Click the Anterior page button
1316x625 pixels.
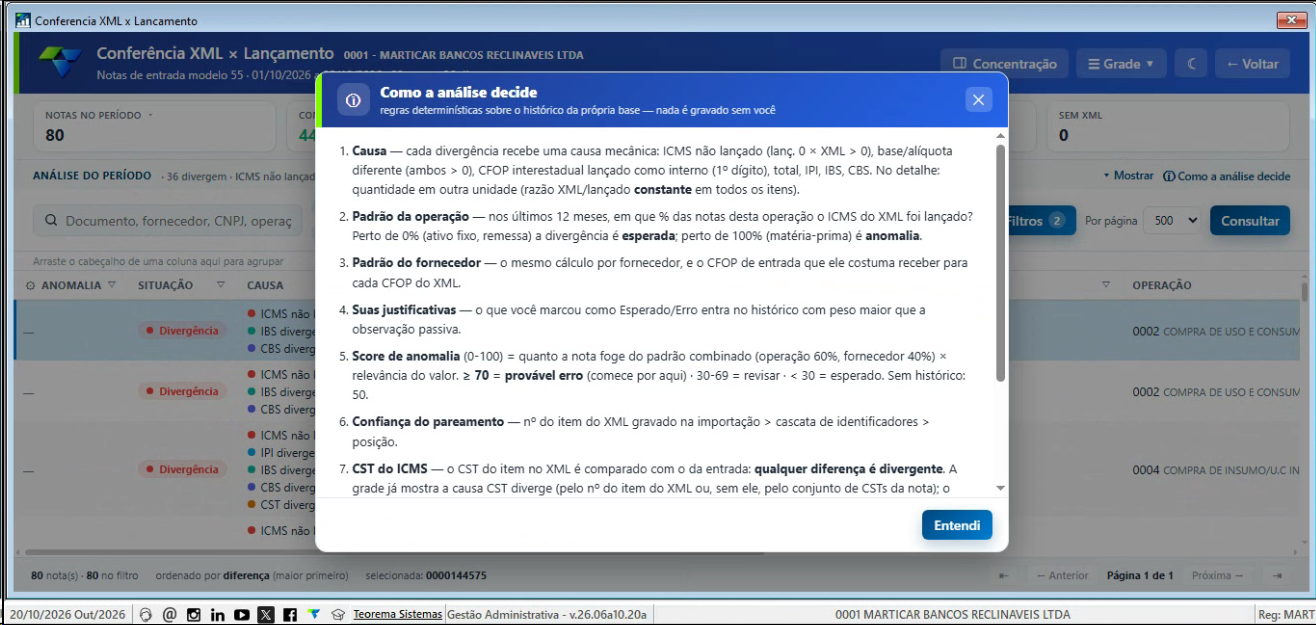pyautogui.click(x=1061, y=575)
